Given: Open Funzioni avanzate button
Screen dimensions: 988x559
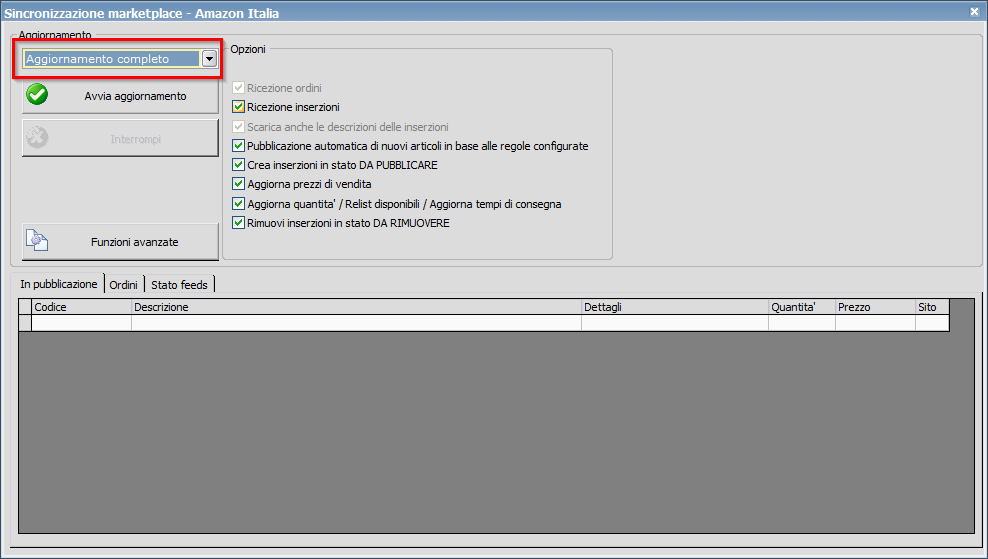Looking at the screenshot, I should tap(120, 241).
